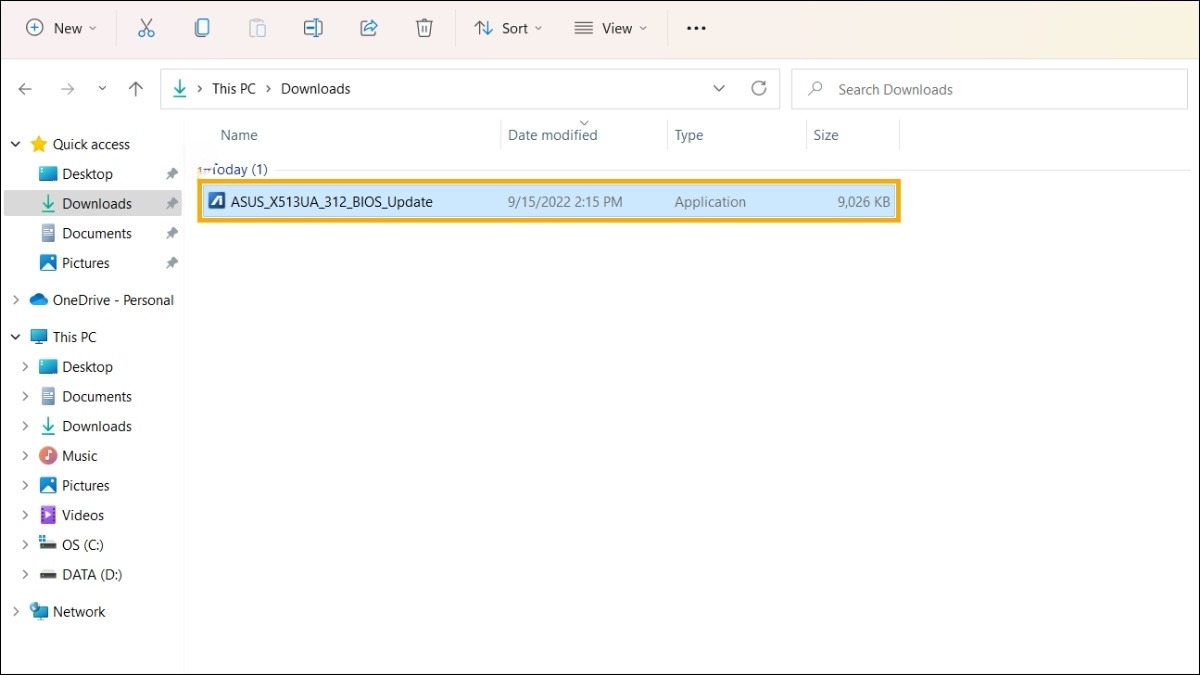Select Desktop under Quick access

[87, 174]
